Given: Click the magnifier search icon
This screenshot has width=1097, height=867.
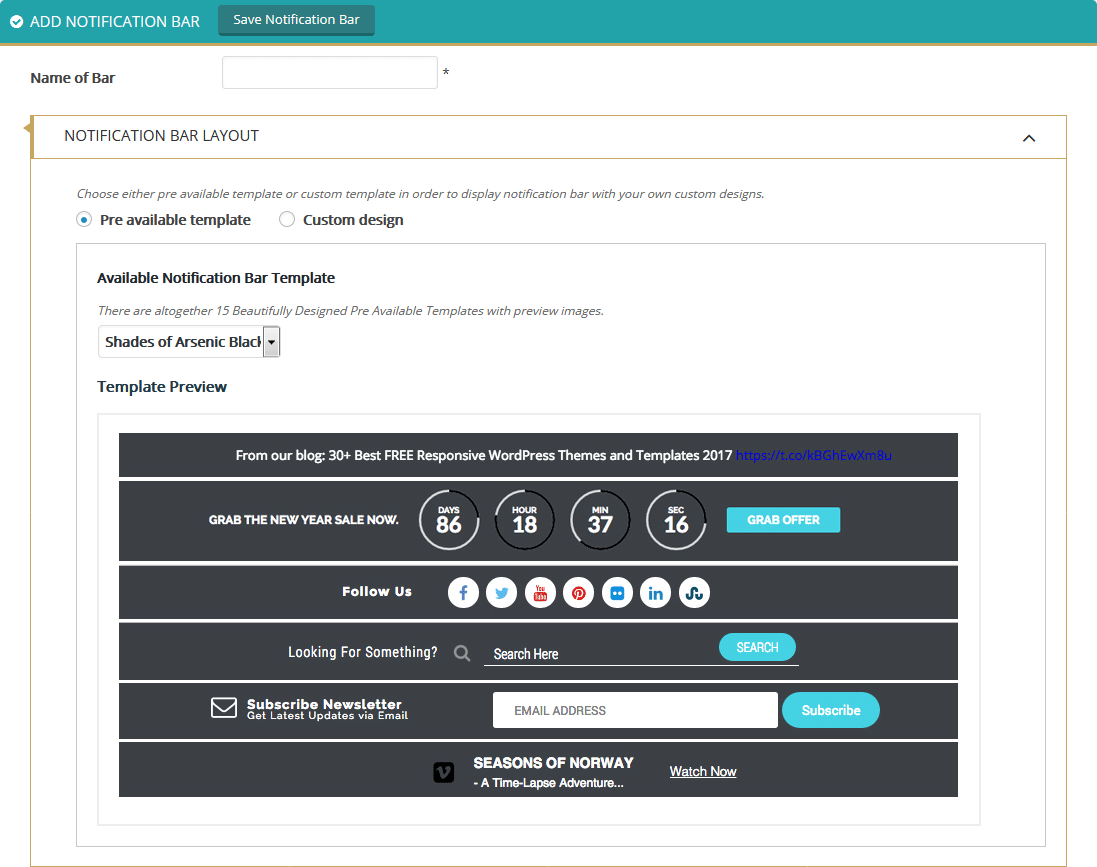Looking at the screenshot, I should click(462, 653).
